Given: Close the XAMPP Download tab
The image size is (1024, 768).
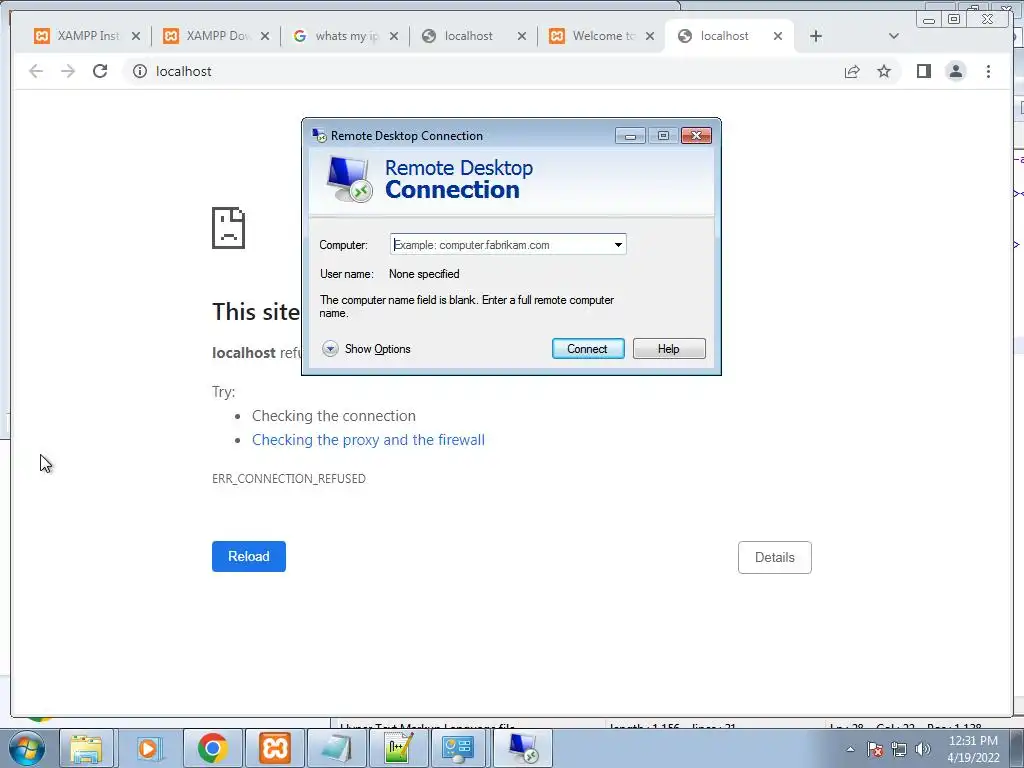Looking at the screenshot, I should [264, 37].
